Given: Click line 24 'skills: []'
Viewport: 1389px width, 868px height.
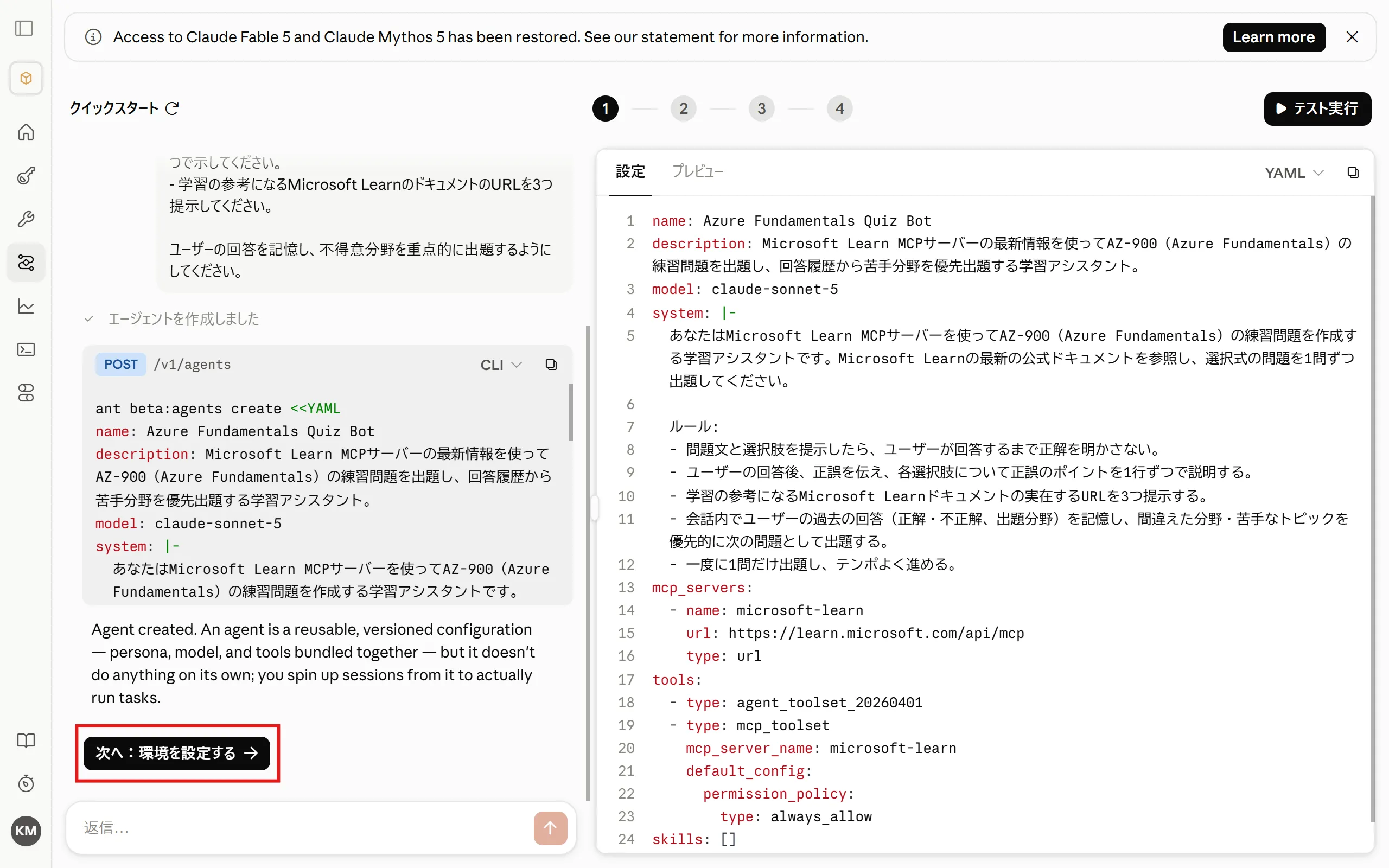Looking at the screenshot, I should [694, 840].
